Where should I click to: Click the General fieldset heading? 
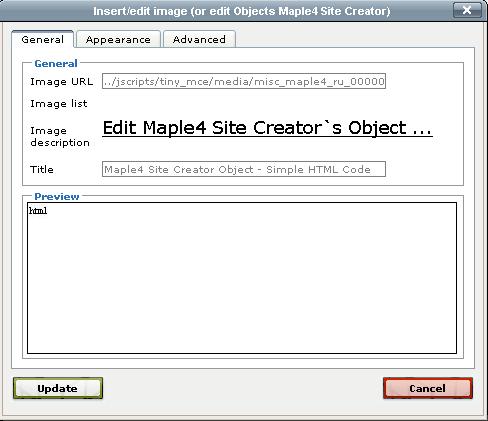[56, 63]
